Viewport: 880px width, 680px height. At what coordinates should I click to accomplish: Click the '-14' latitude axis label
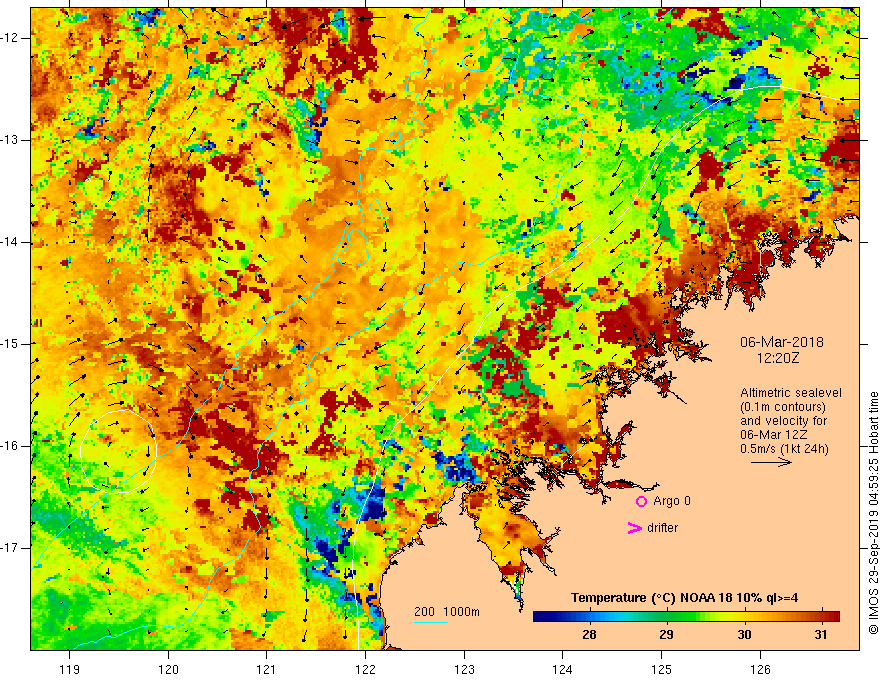click(x=11, y=242)
